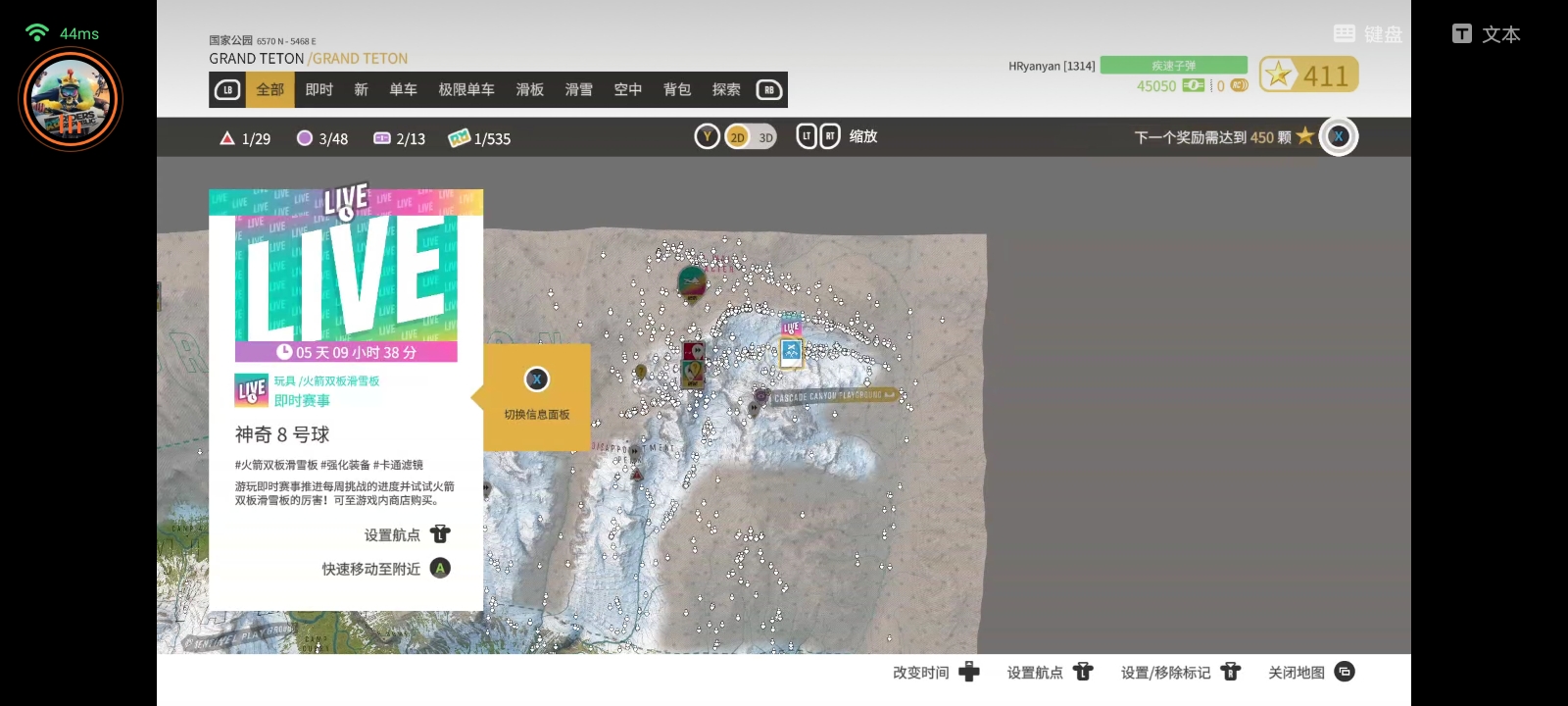1568x706 pixels.
Task: Choose 设置航点 in the event info panel
Action: tap(408, 534)
